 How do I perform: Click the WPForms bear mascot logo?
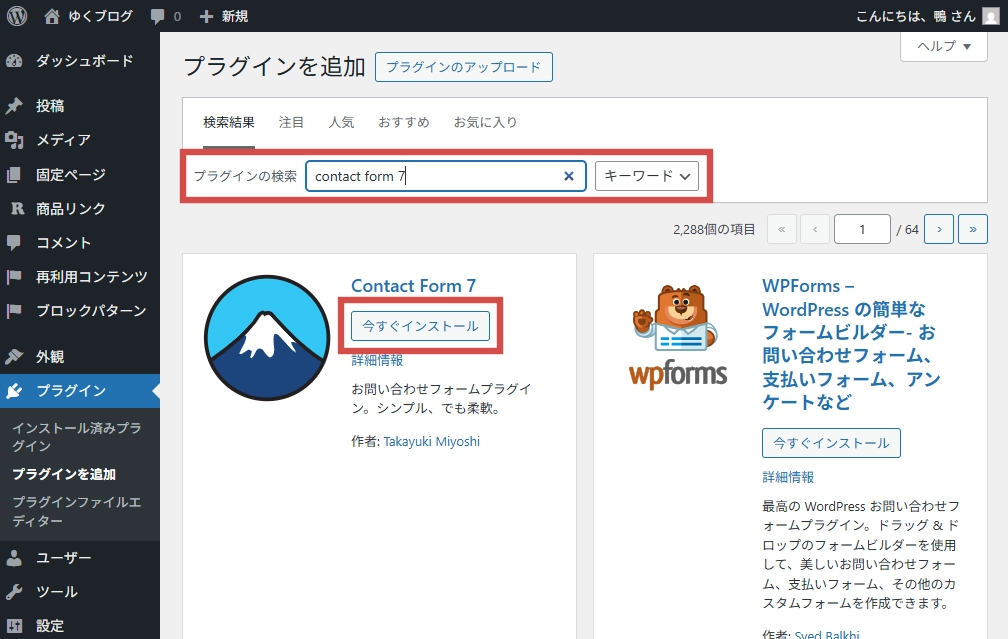click(x=678, y=336)
